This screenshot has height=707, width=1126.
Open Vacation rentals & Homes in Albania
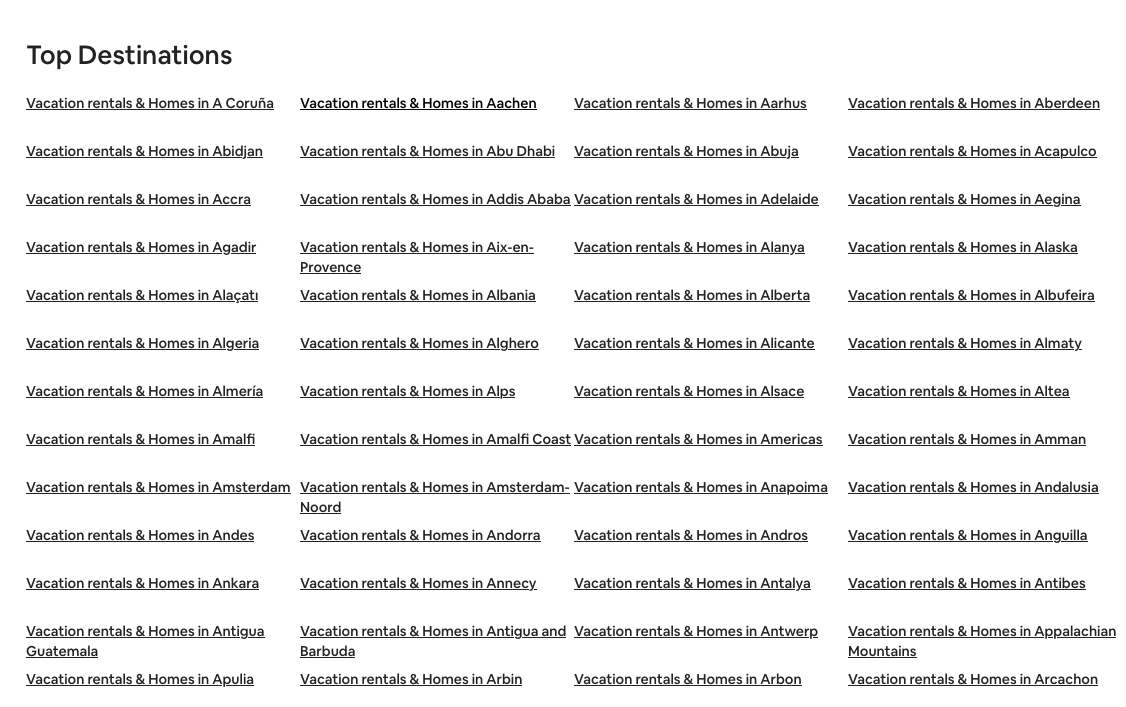pyautogui.click(x=418, y=296)
